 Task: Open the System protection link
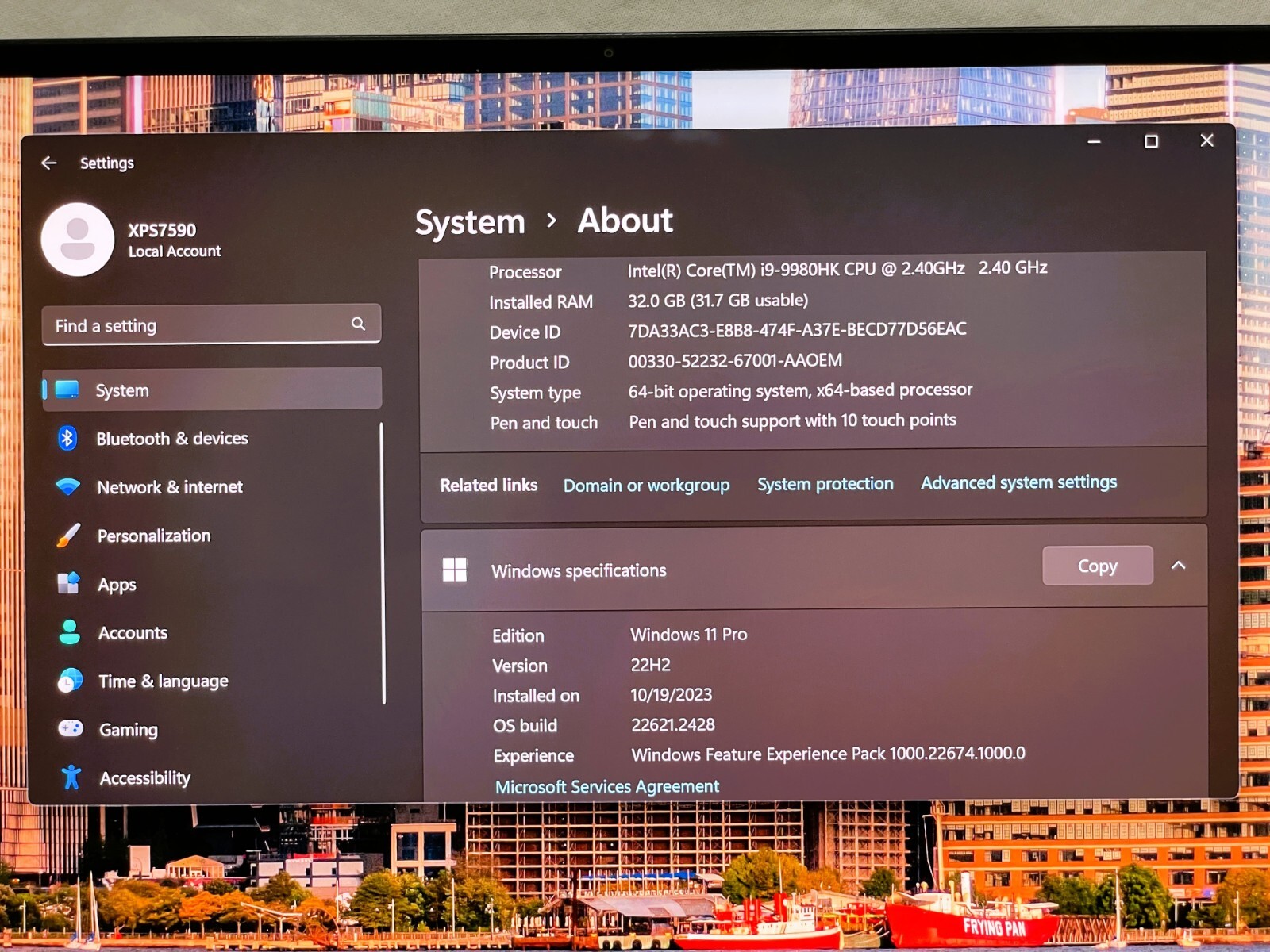click(825, 484)
